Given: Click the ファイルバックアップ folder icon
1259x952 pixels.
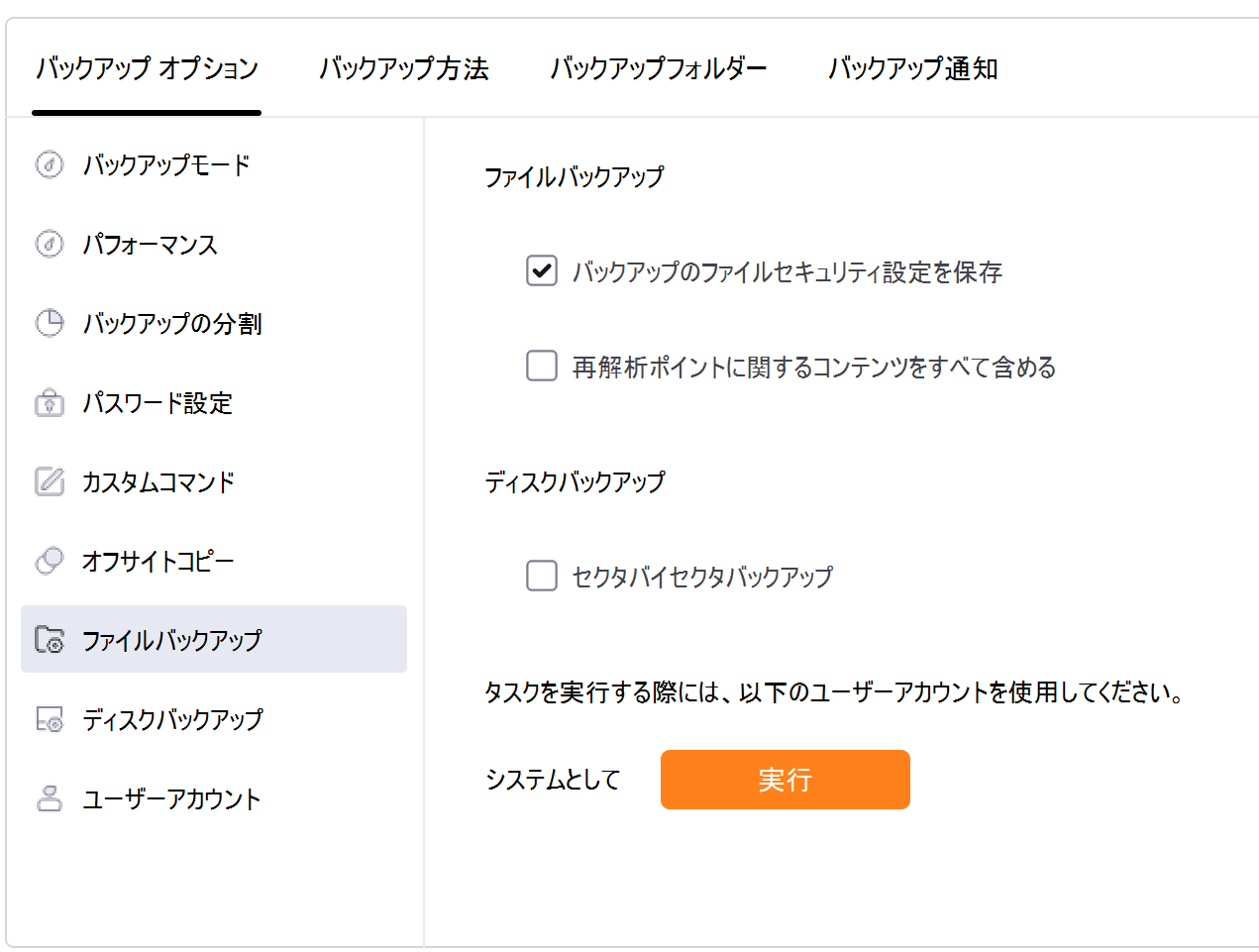Looking at the screenshot, I should [x=50, y=640].
